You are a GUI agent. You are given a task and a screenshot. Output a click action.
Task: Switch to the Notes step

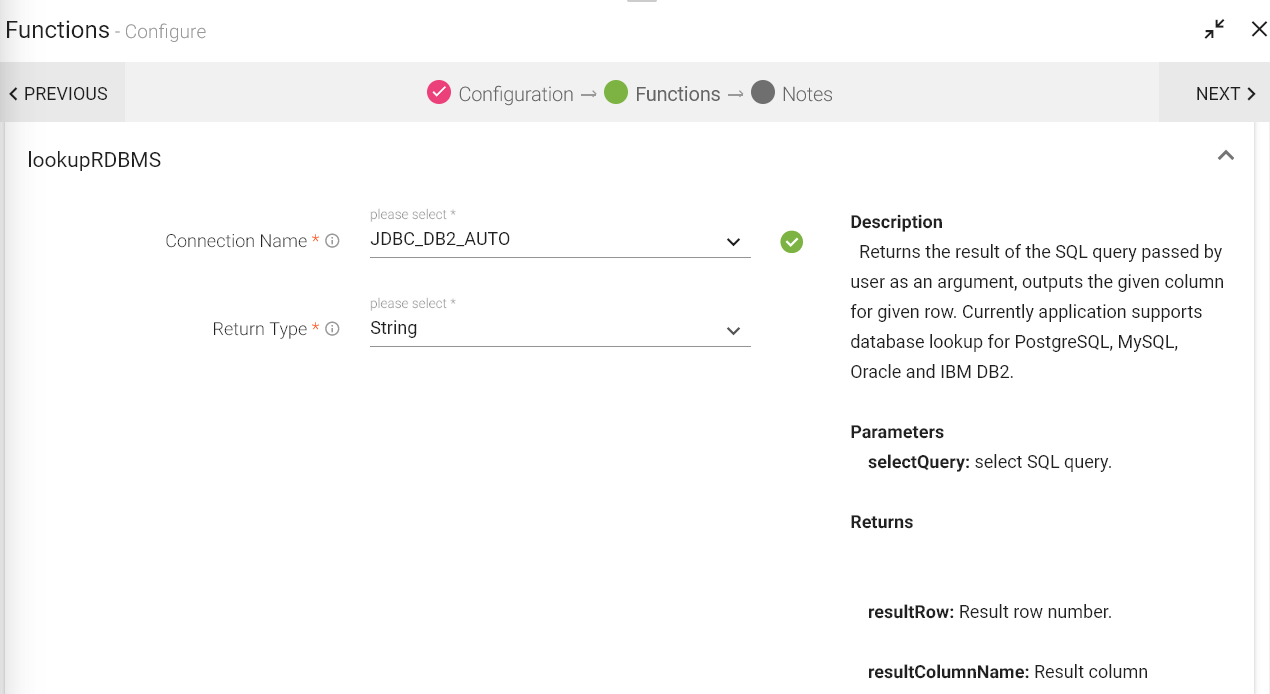pyautogui.click(x=806, y=93)
